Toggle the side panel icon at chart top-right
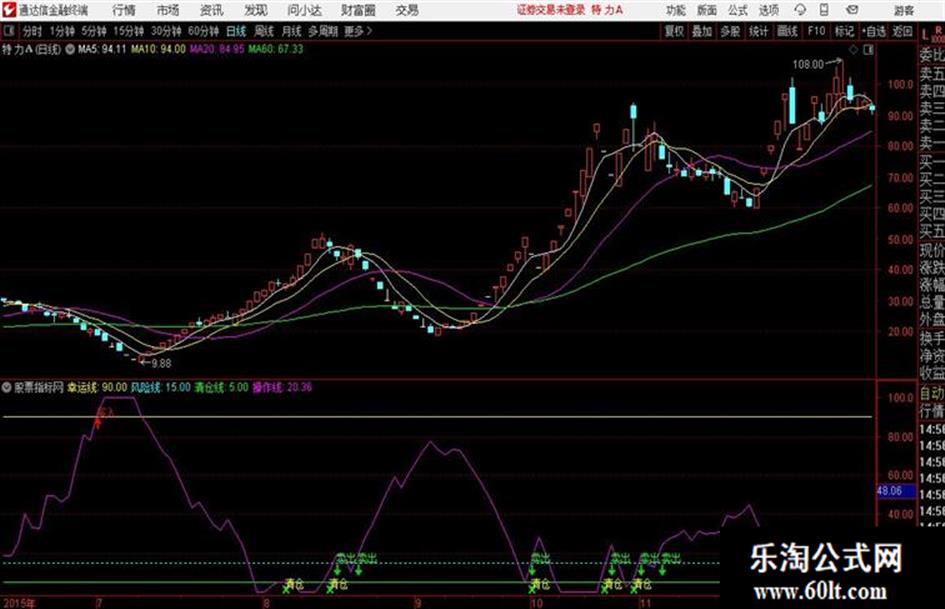945x609 pixels. (868, 50)
